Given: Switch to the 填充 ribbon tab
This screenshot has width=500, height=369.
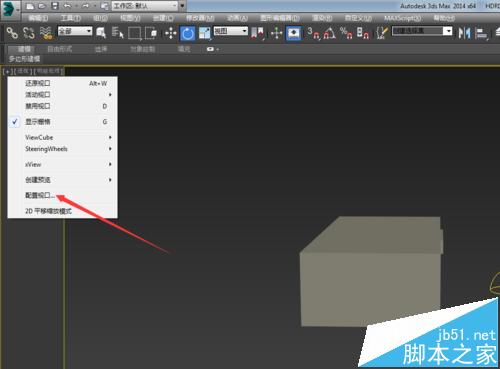Looking at the screenshot, I should pyautogui.click(x=184, y=49).
